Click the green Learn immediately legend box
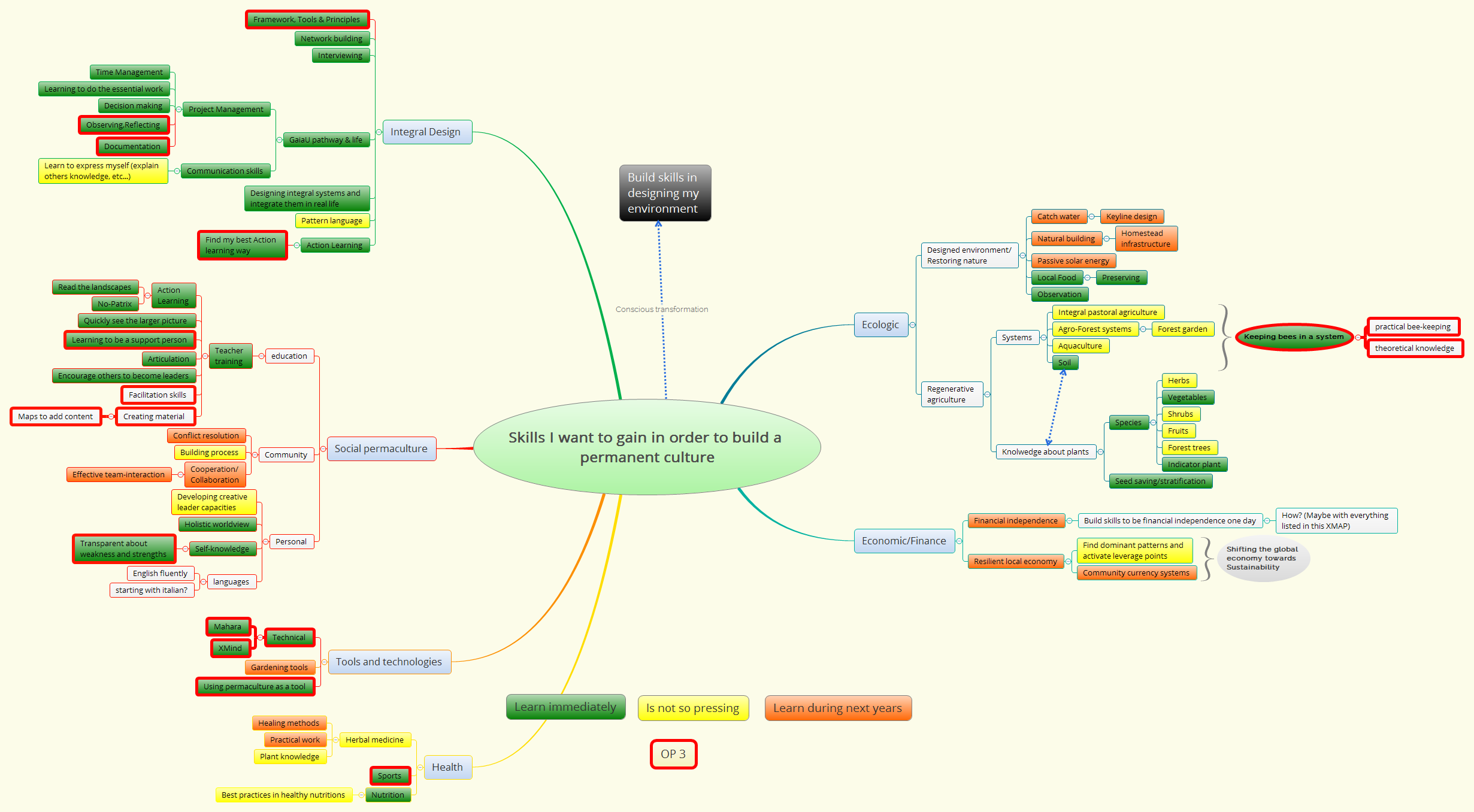 (x=565, y=707)
